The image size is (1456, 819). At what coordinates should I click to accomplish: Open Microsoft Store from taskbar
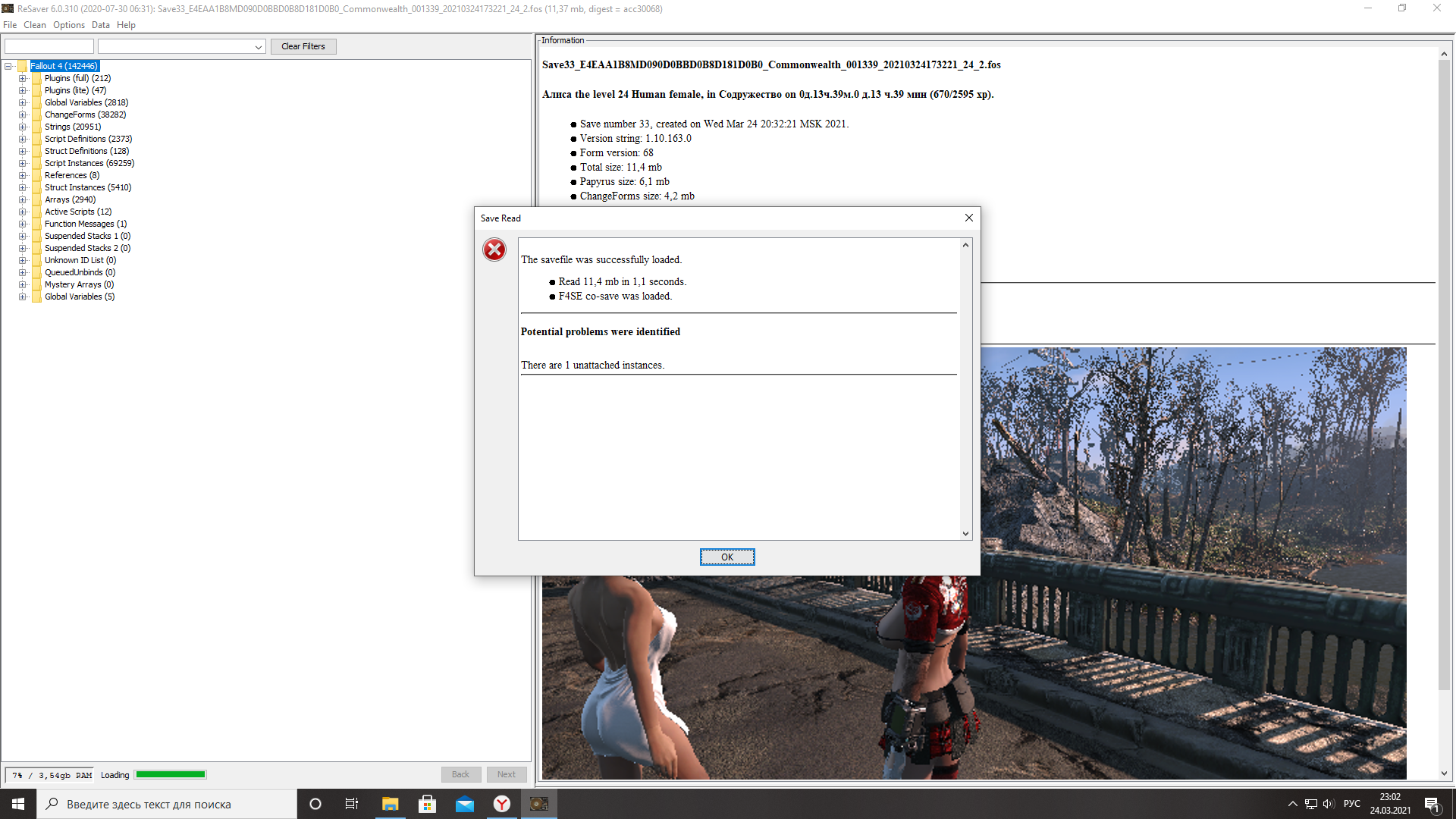pyautogui.click(x=427, y=804)
